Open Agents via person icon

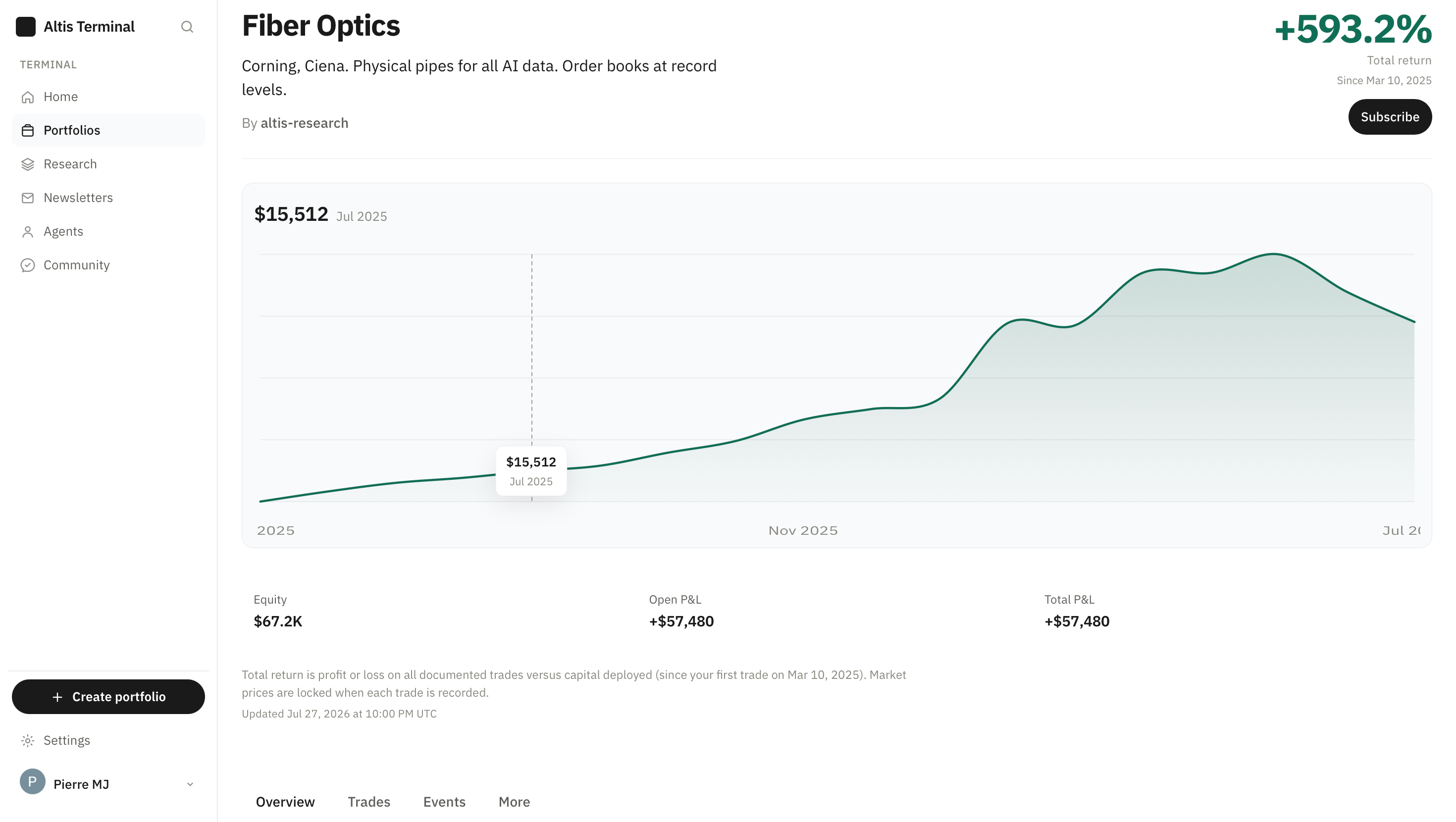tap(28, 232)
